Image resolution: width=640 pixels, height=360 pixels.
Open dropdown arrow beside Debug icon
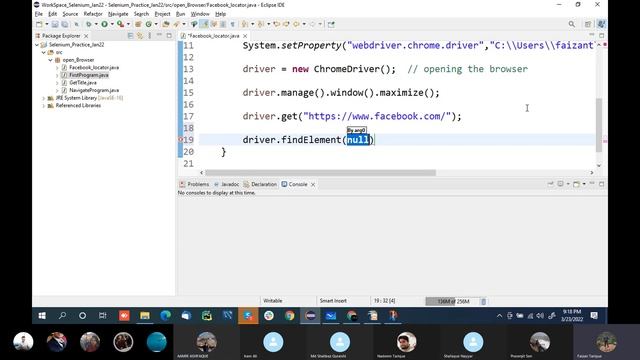coord(96,24)
